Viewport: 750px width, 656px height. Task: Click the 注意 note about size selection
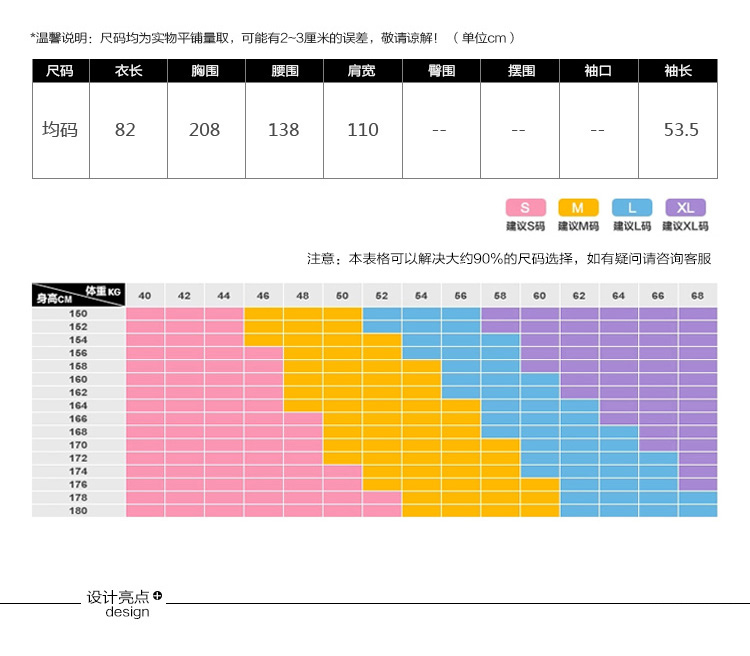pos(509,258)
